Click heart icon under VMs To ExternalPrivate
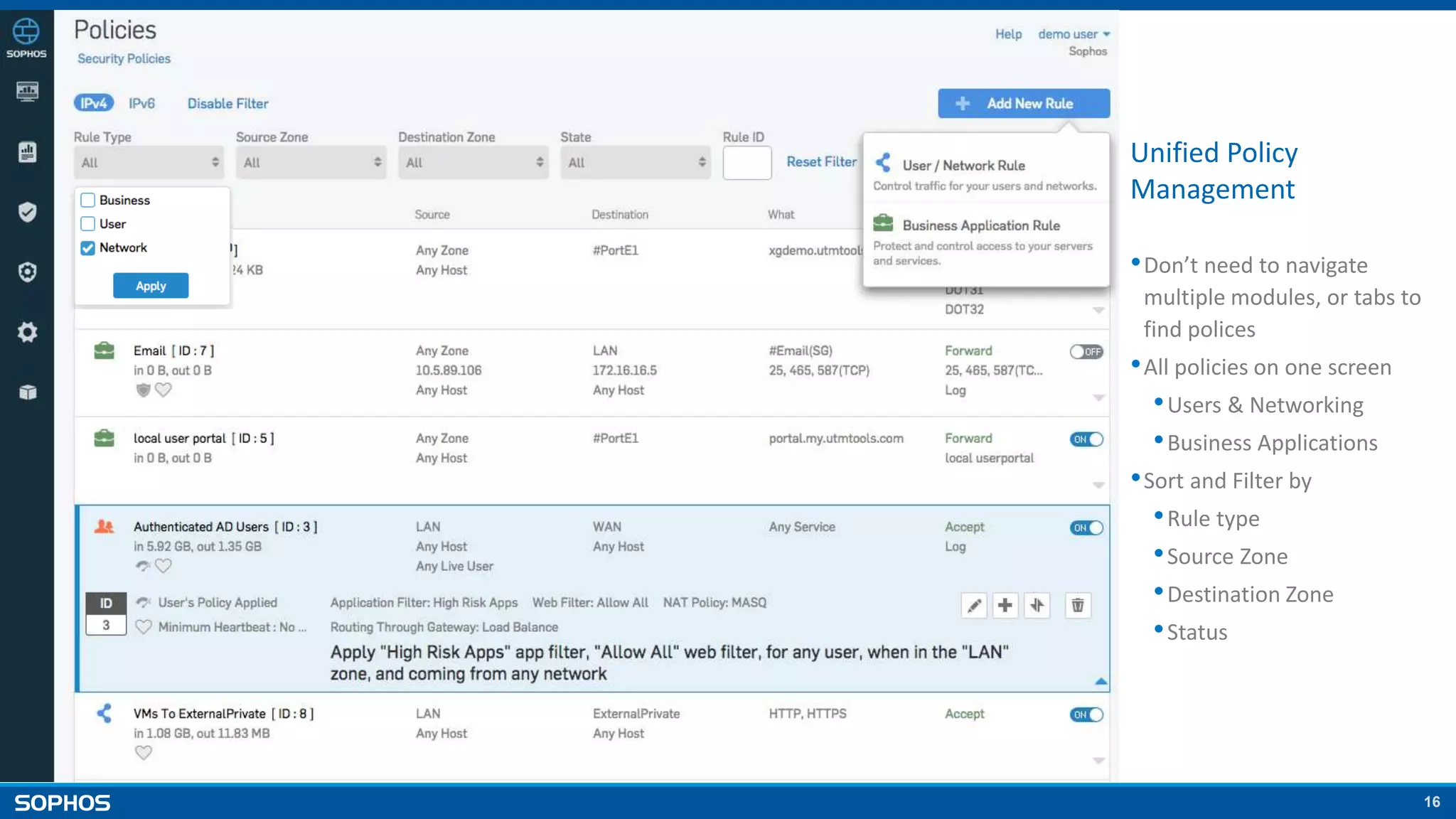 [143, 752]
